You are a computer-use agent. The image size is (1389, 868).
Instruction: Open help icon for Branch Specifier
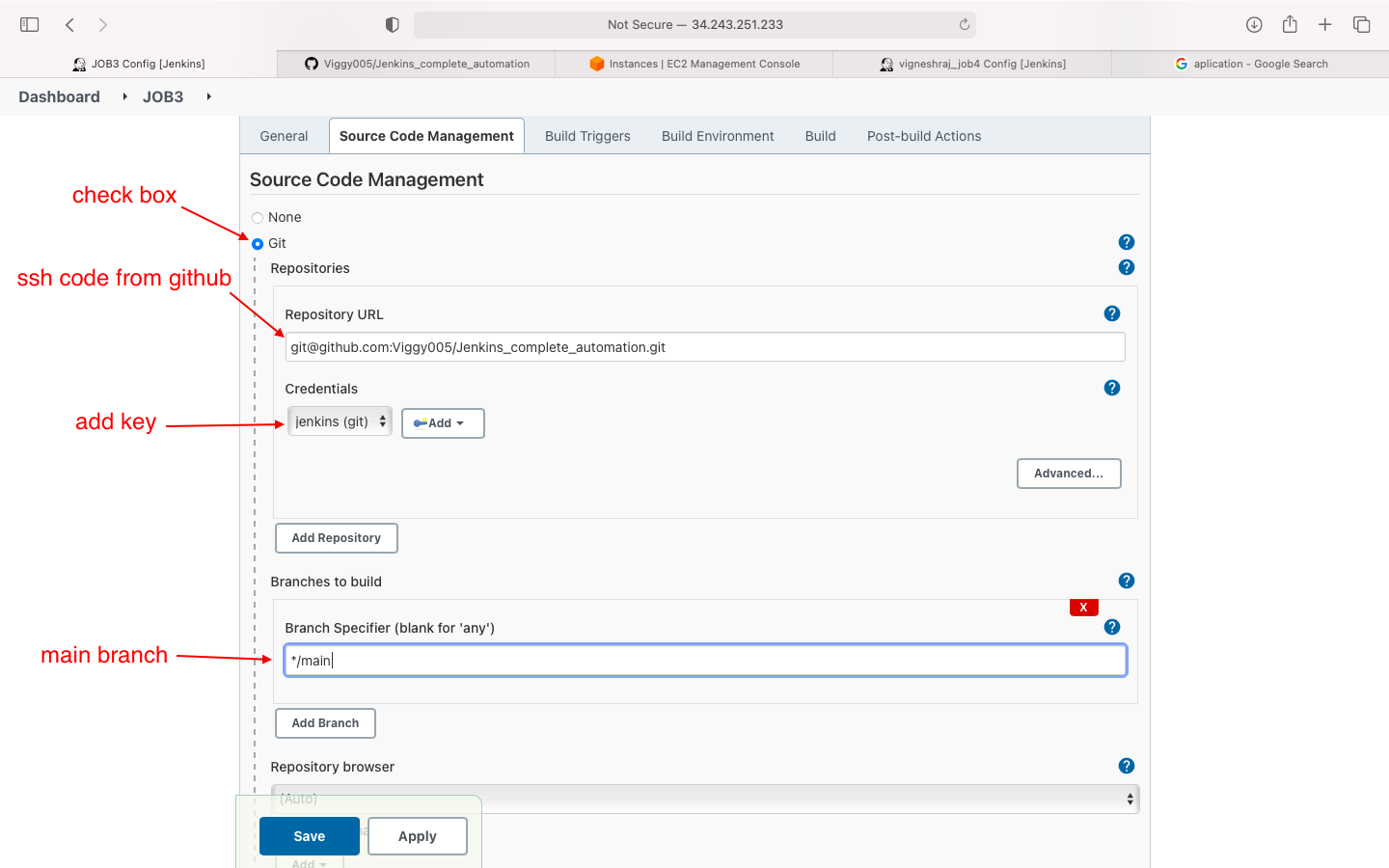point(1112,627)
